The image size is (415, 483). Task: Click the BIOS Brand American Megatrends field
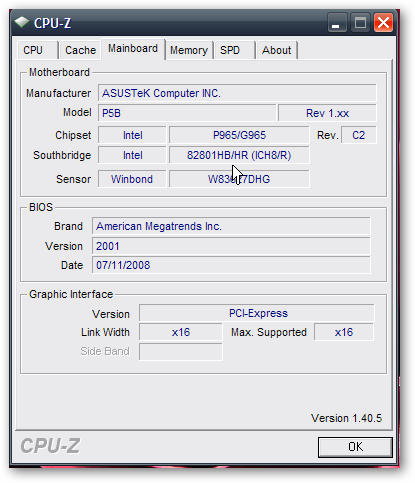click(231, 226)
